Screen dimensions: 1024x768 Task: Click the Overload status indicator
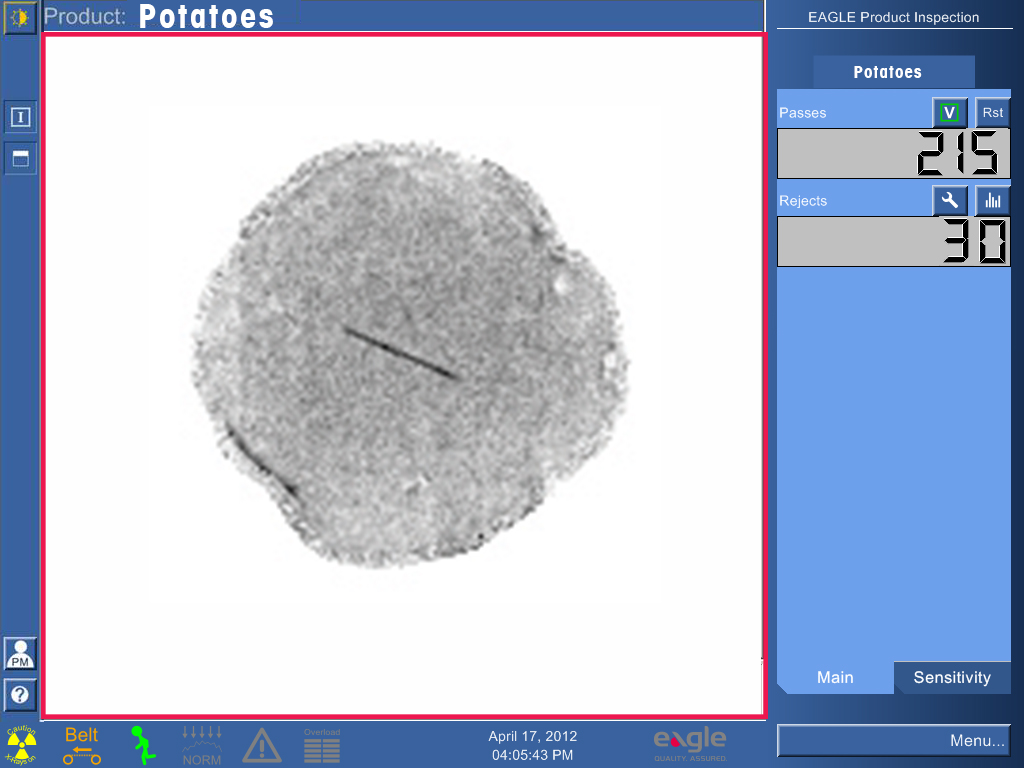322,746
